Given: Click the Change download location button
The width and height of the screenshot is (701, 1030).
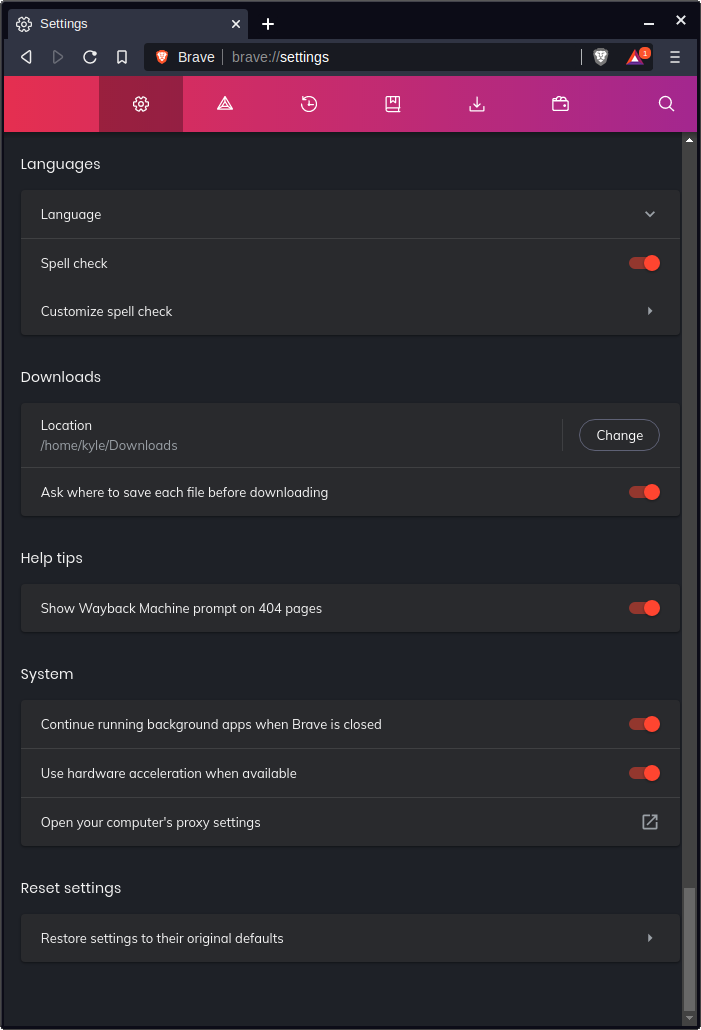Looking at the screenshot, I should tap(619, 435).
